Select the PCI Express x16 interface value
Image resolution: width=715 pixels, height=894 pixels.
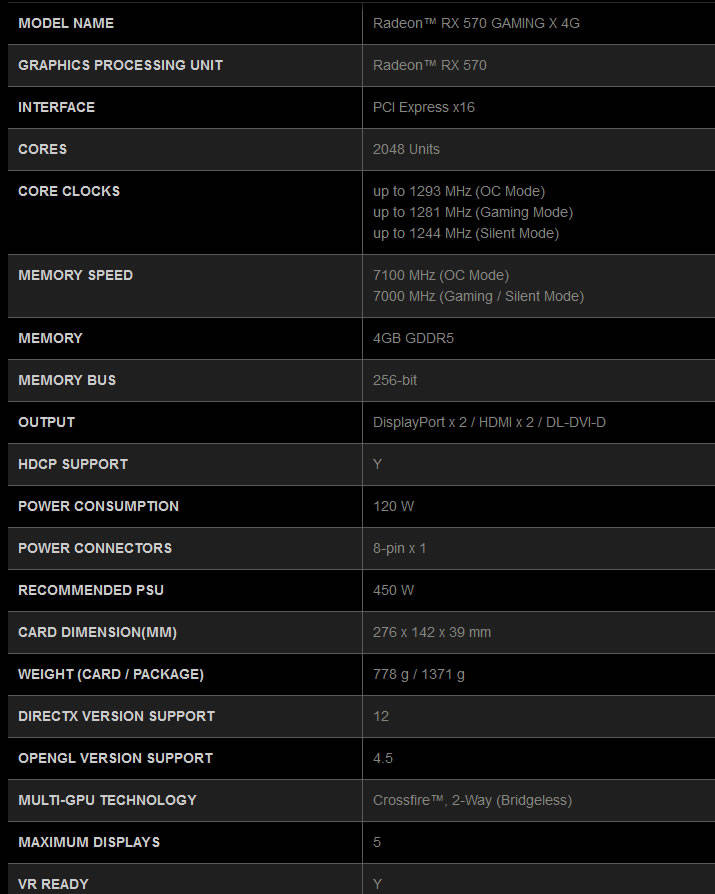[423, 107]
